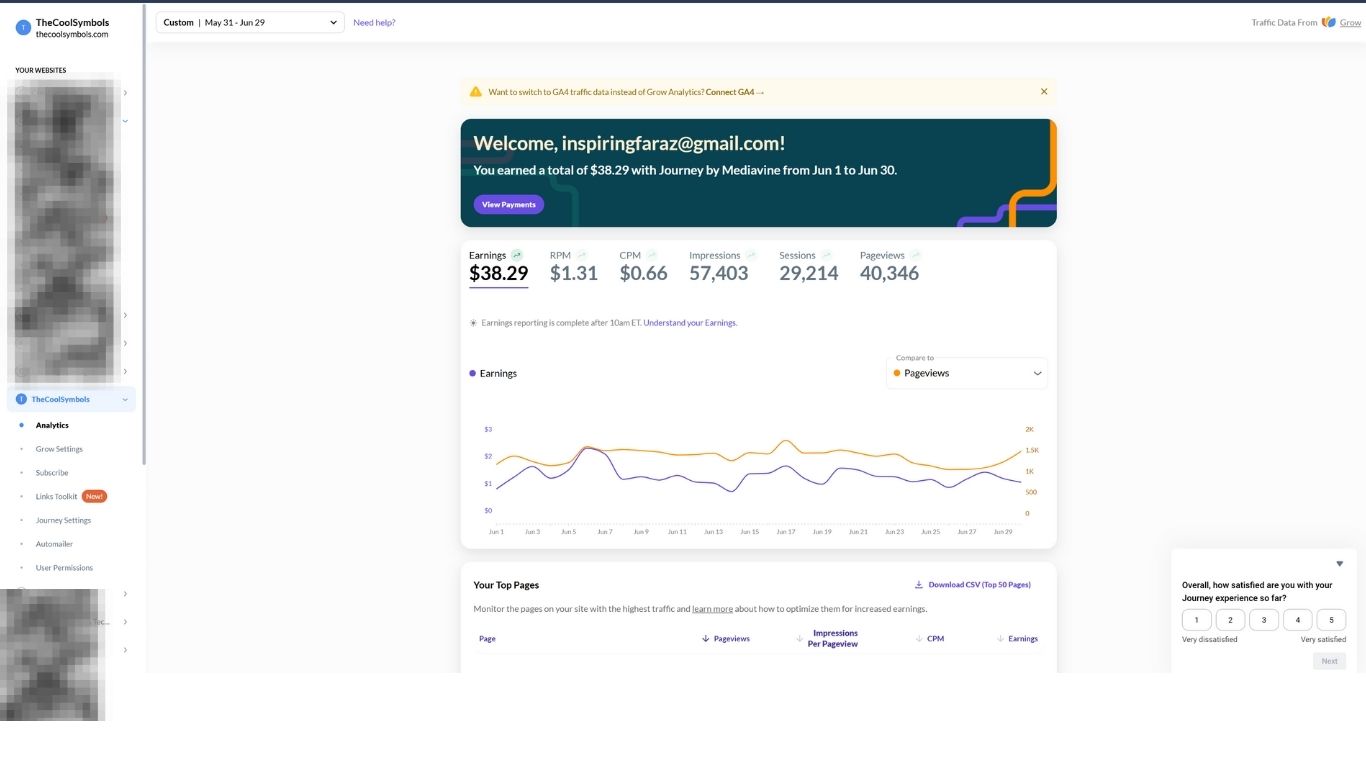Screen dimensions: 1366x768
Task: Click the orange Pageviews dot in the Compare to box
Action: (x=897, y=373)
